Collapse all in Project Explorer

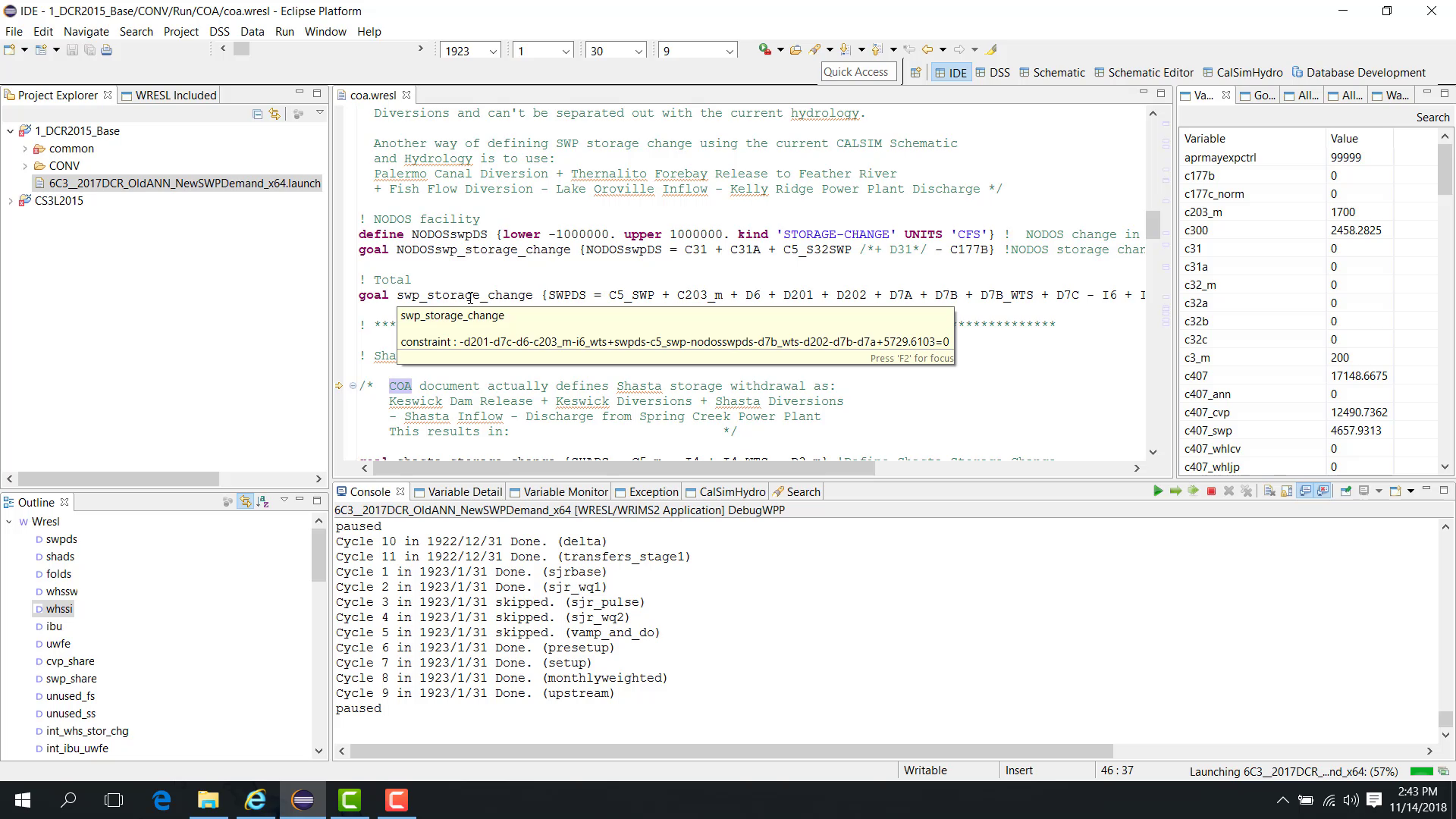(x=258, y=114)
